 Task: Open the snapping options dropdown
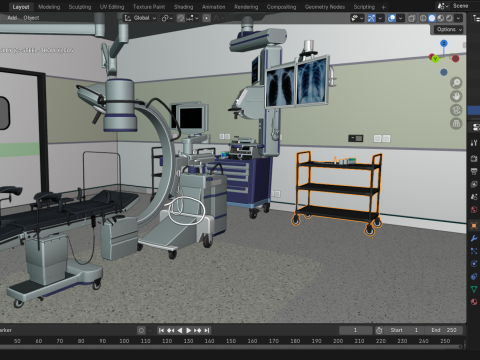pos(192,18)
